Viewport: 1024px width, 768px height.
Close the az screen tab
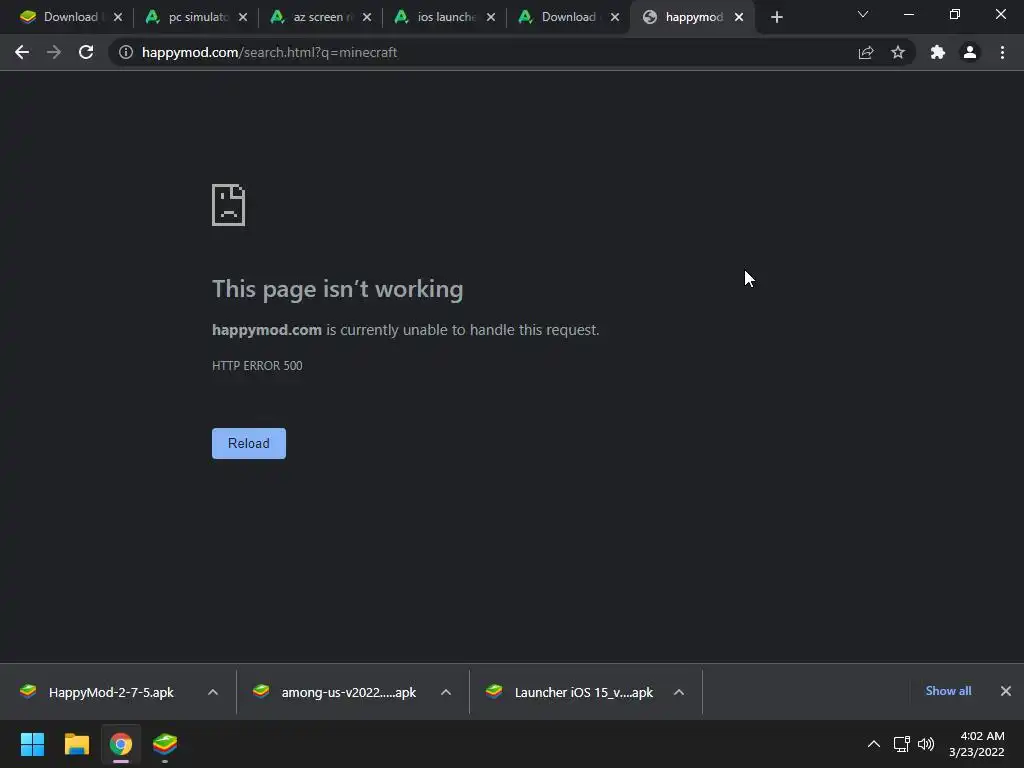click(367, 17)
